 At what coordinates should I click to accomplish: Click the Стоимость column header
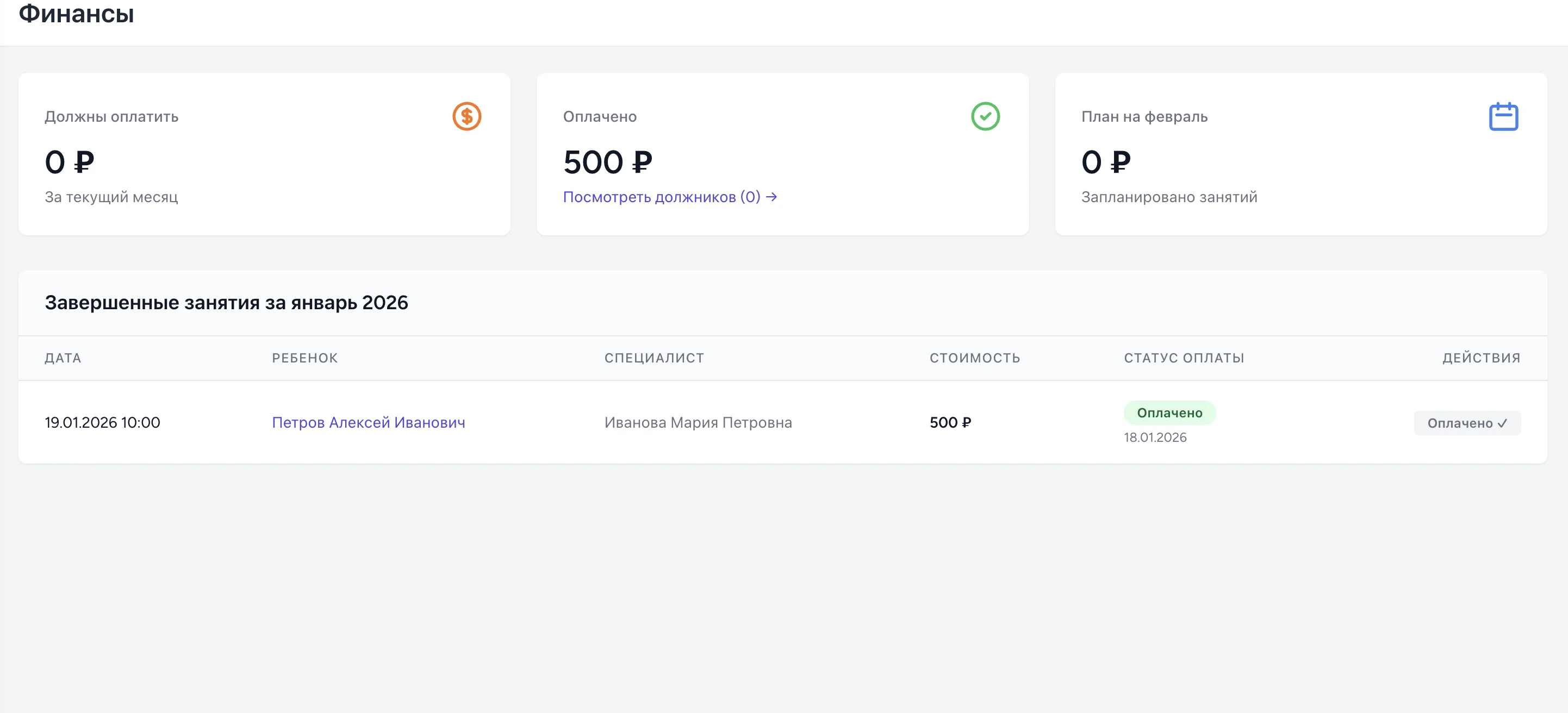pos(974,358)
